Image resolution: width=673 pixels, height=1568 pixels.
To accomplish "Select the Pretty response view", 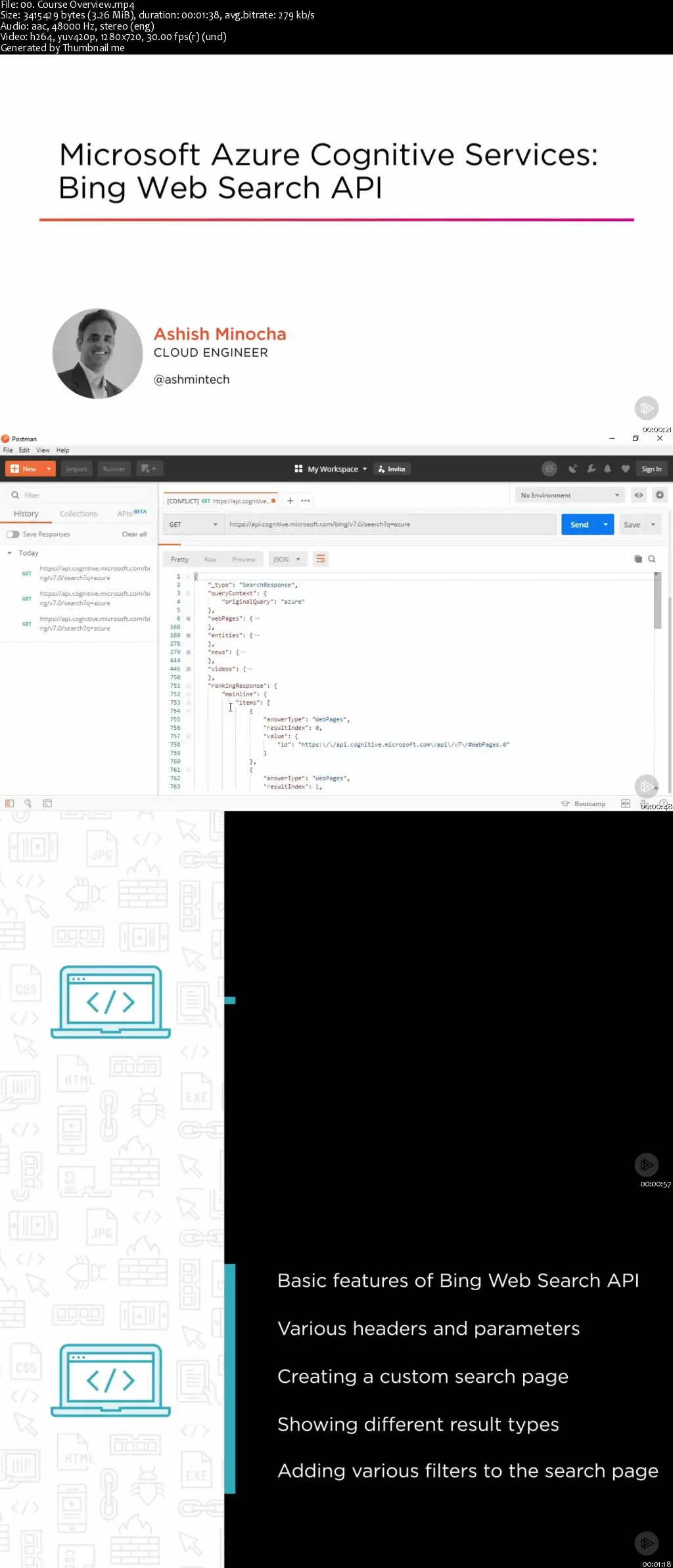I will point(179,559).
